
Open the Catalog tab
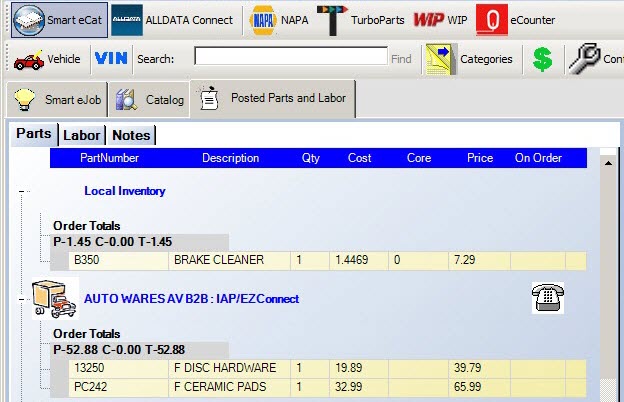point(150,100)
